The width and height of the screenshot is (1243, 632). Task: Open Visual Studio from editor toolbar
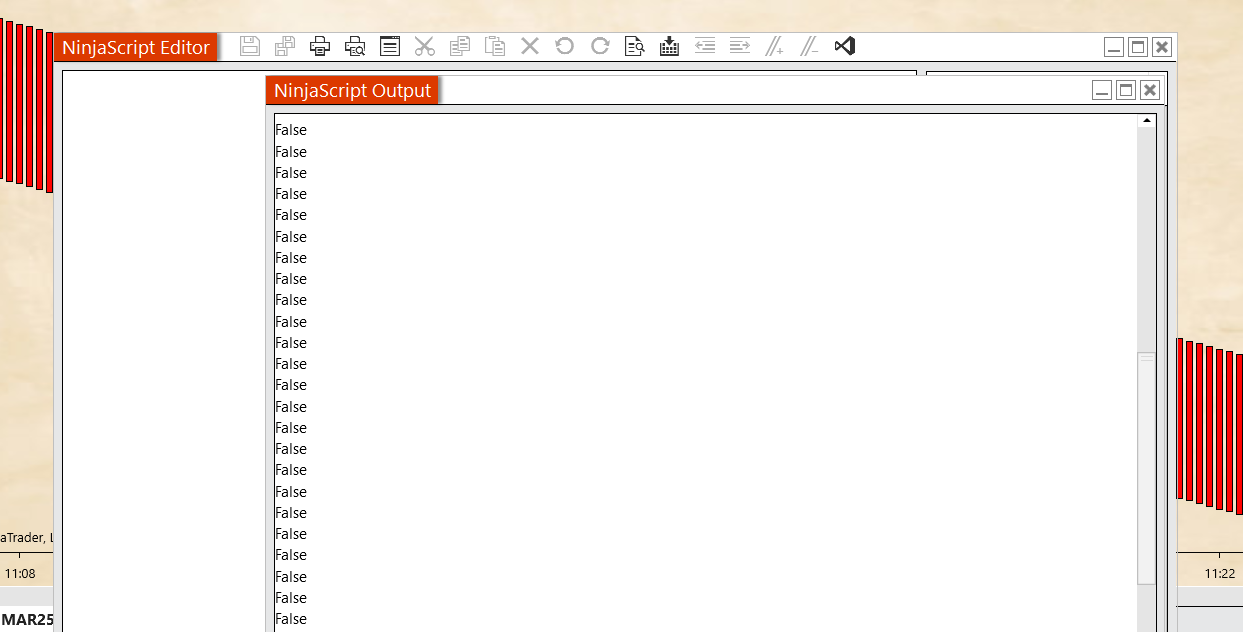point(845,46)
